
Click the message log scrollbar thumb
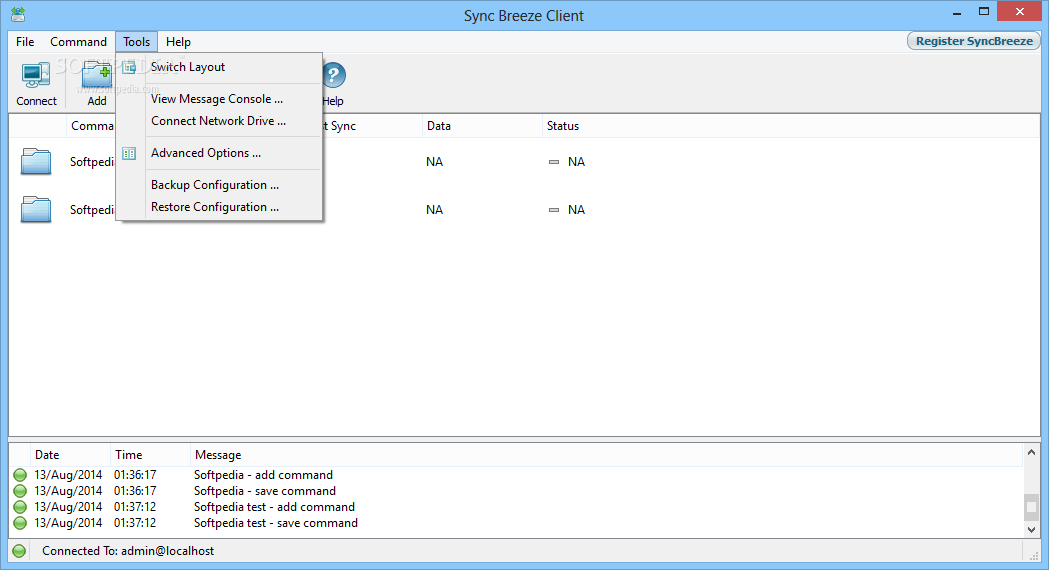click(x=1031, y=507)
